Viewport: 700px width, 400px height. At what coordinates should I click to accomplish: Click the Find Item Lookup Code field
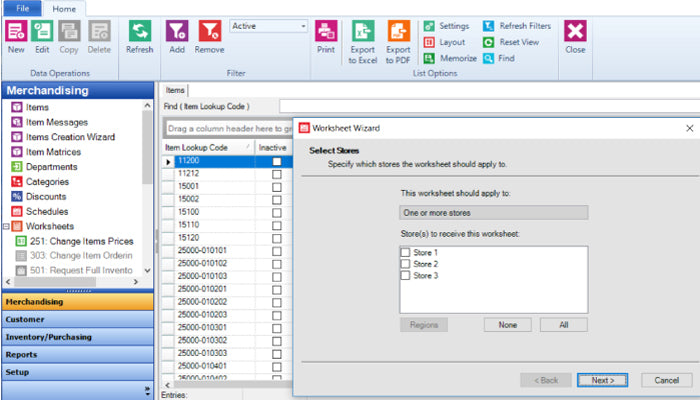(x=480, y=106)
